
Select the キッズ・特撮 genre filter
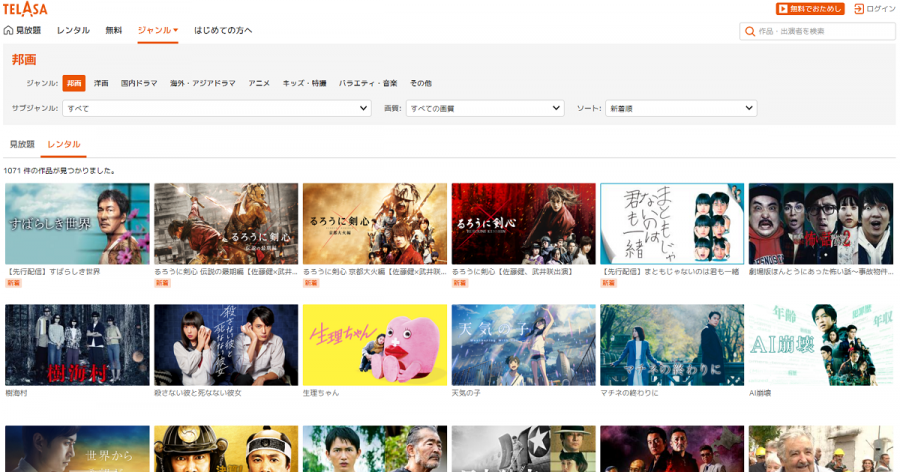click(304, 83)
